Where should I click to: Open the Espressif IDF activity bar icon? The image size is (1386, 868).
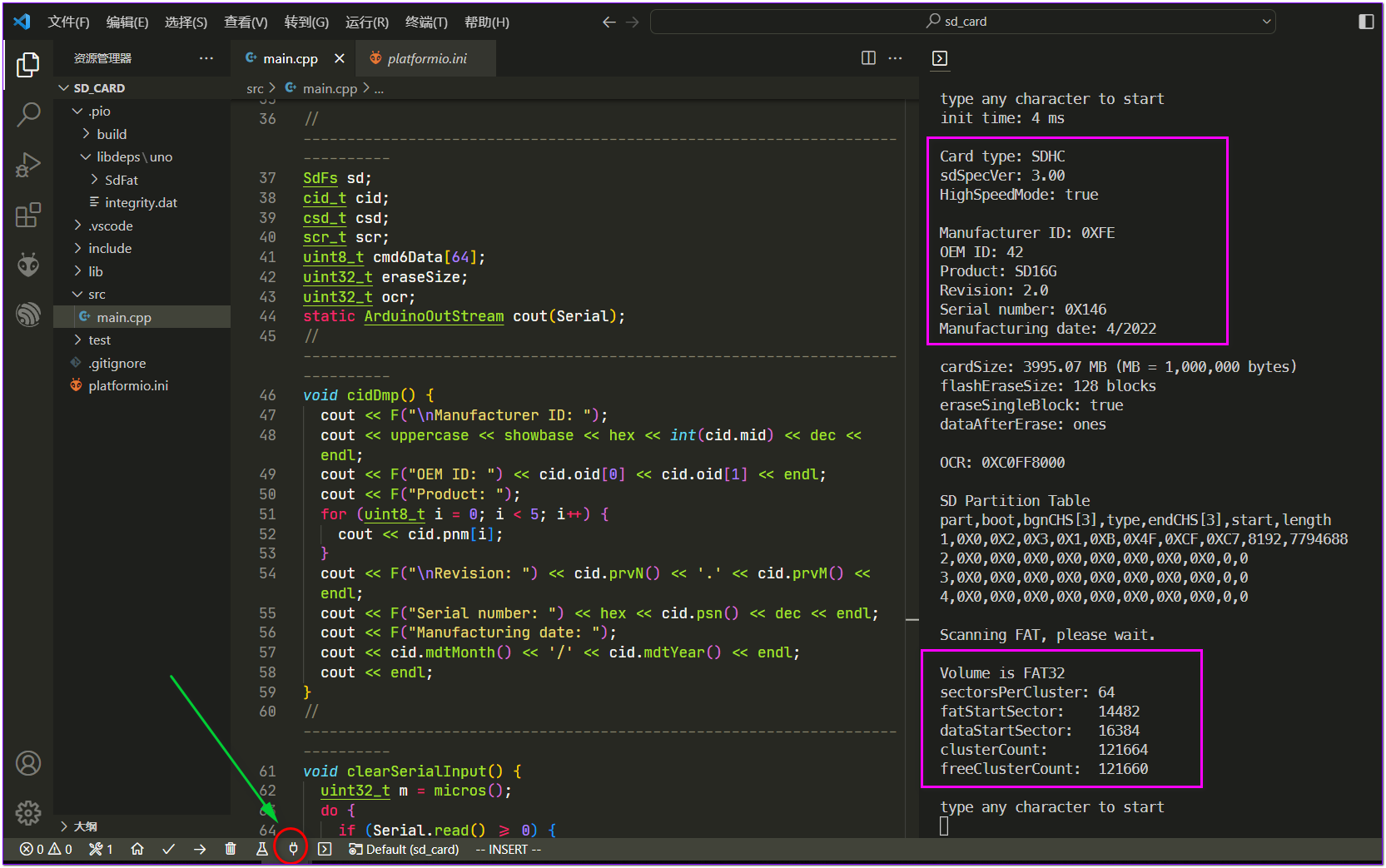click(x=28, y=314)
